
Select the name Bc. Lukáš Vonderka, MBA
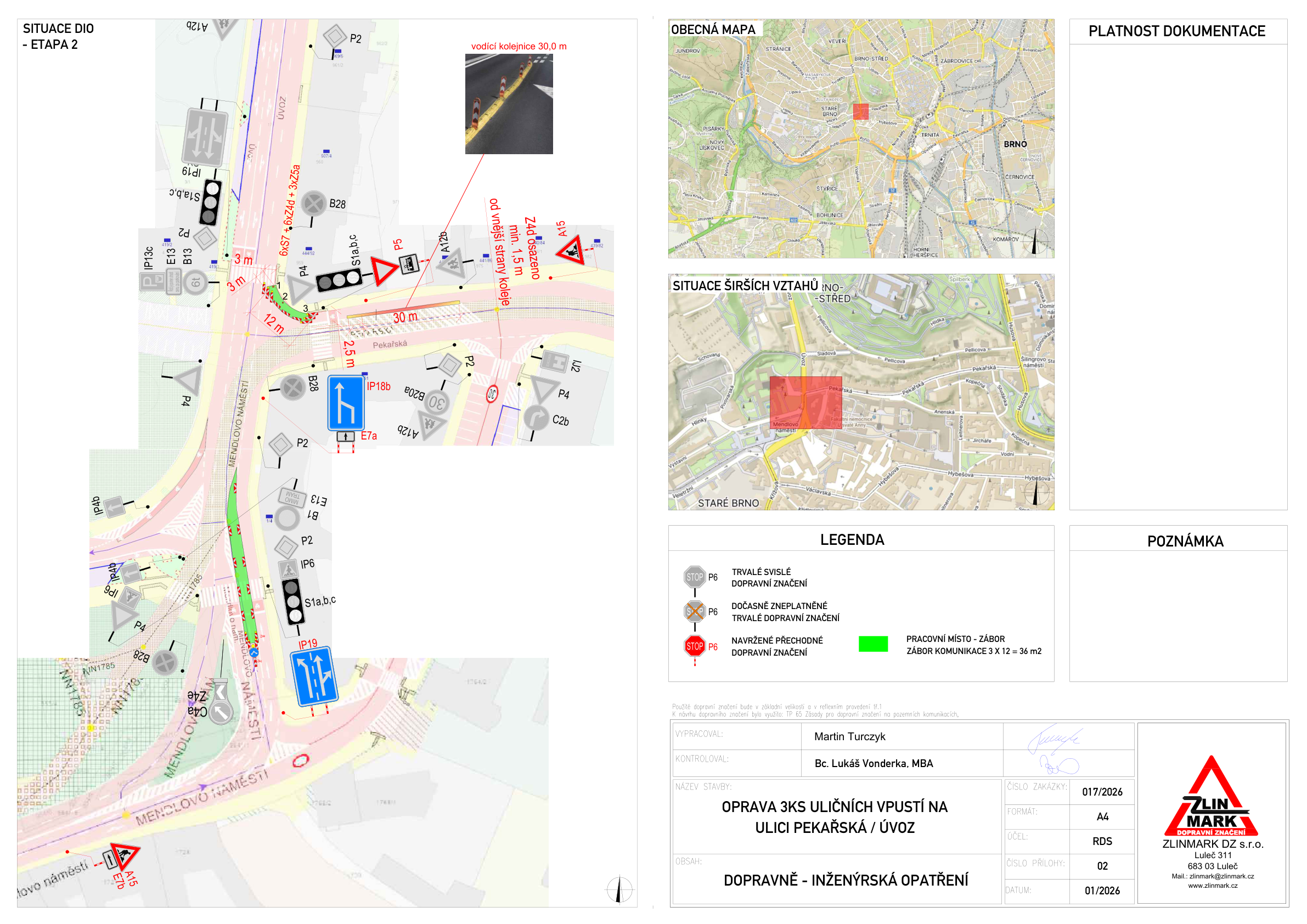(873, 763)
